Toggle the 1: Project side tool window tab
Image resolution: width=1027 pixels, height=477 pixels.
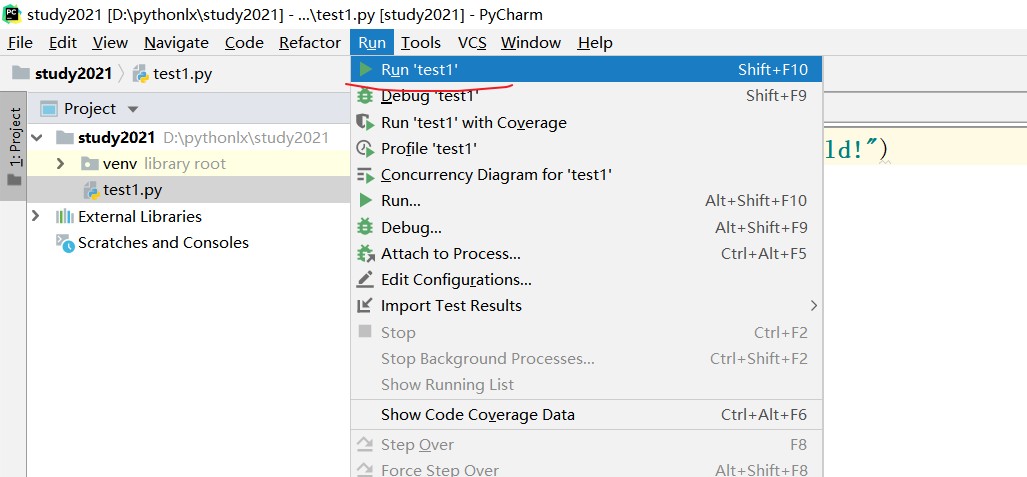pos(14,145)
